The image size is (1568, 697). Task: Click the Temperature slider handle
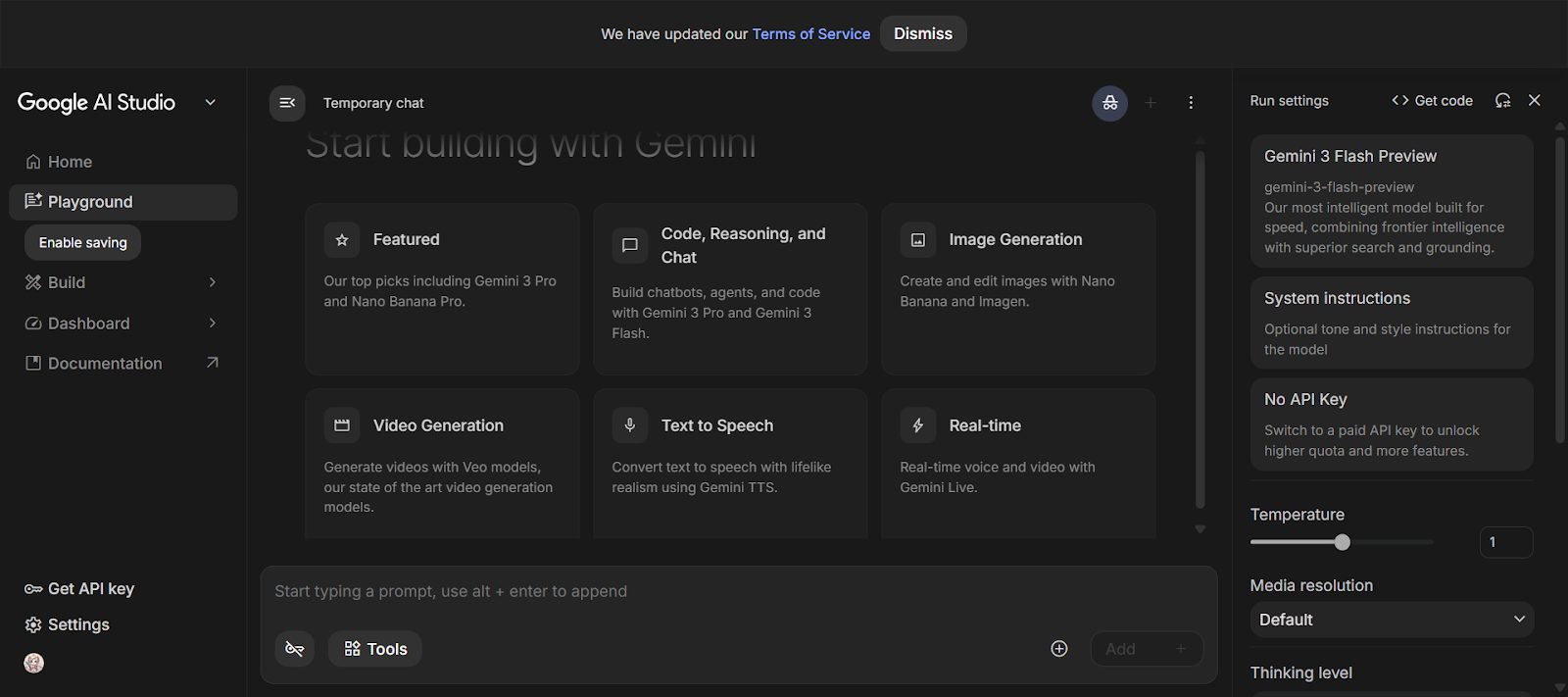tap(1342, 542)
